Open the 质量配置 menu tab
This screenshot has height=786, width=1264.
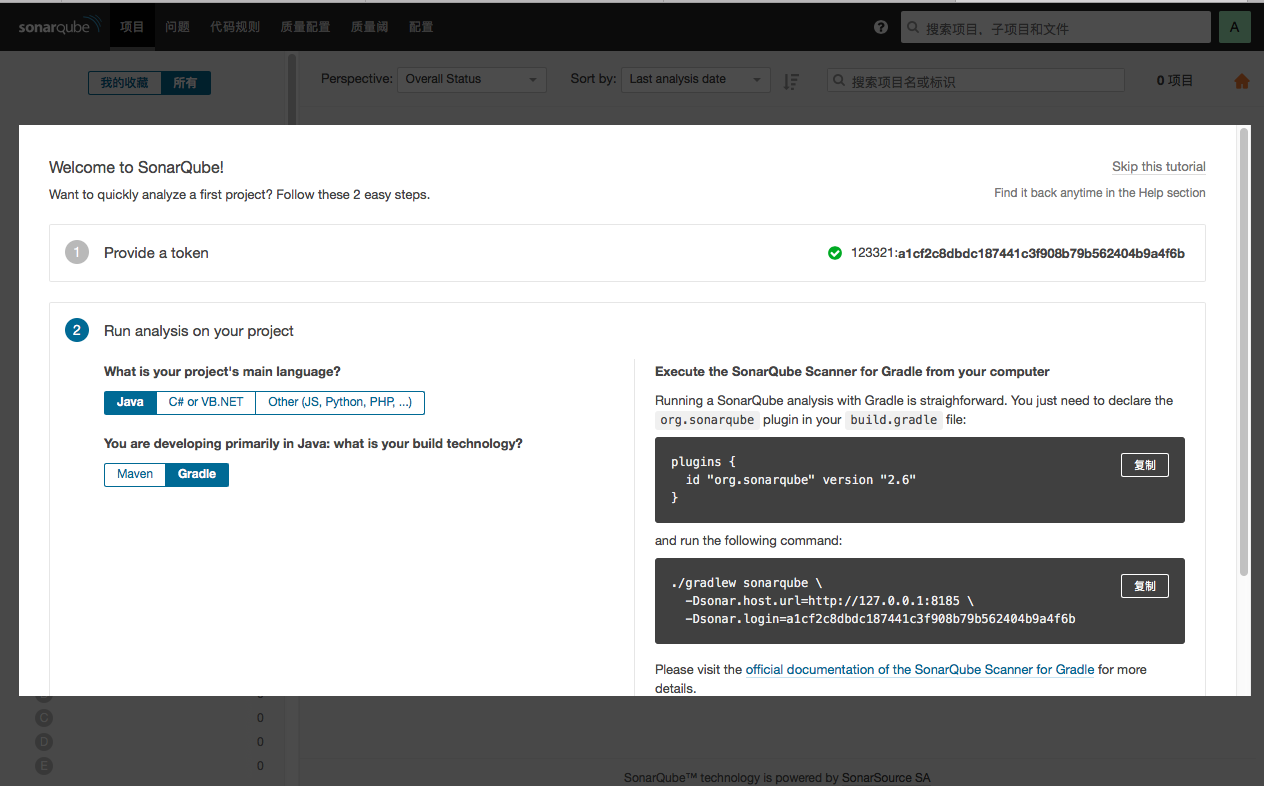pos(305,27)
